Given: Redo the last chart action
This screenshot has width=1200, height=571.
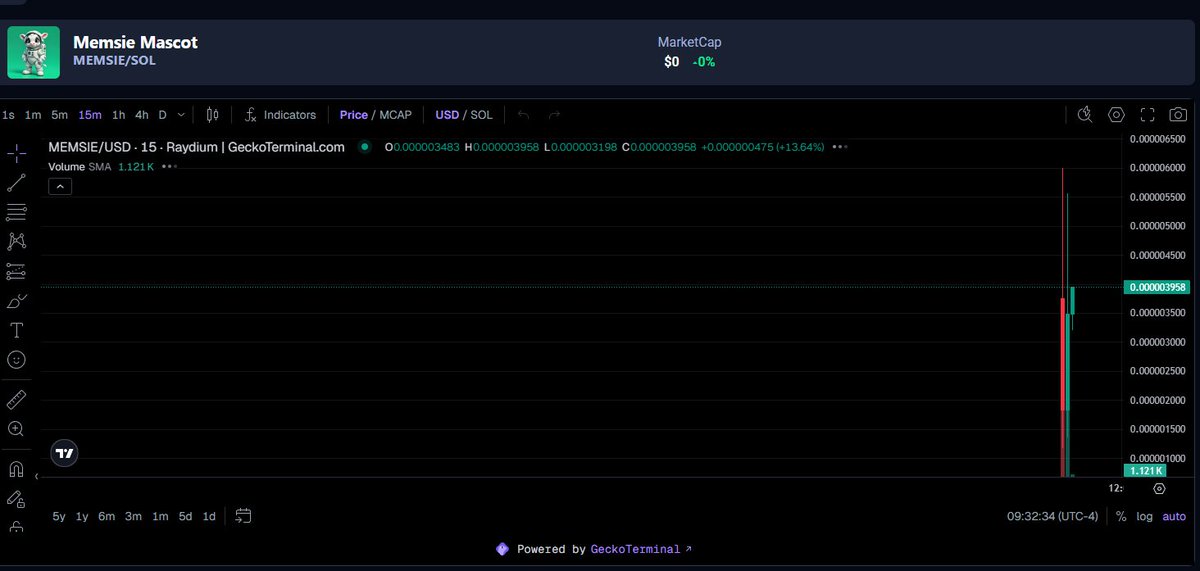Looking at the screenshot, I should [x=555, y=115].
